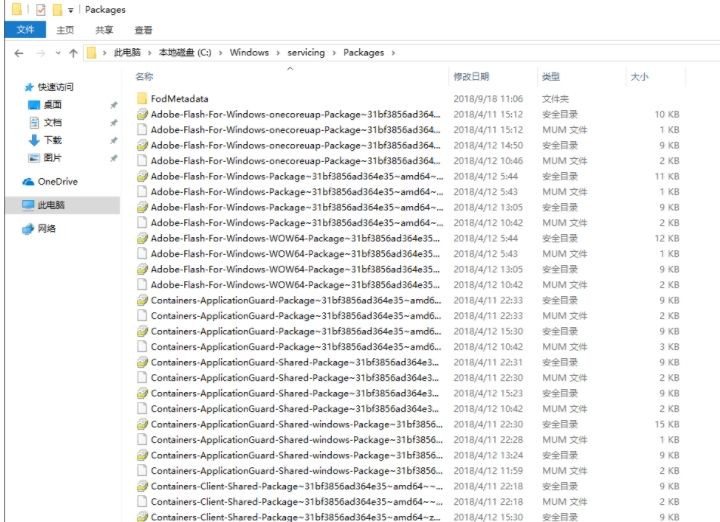
Task: Click the FodMetadata folder icon
Action: (142, 98)
